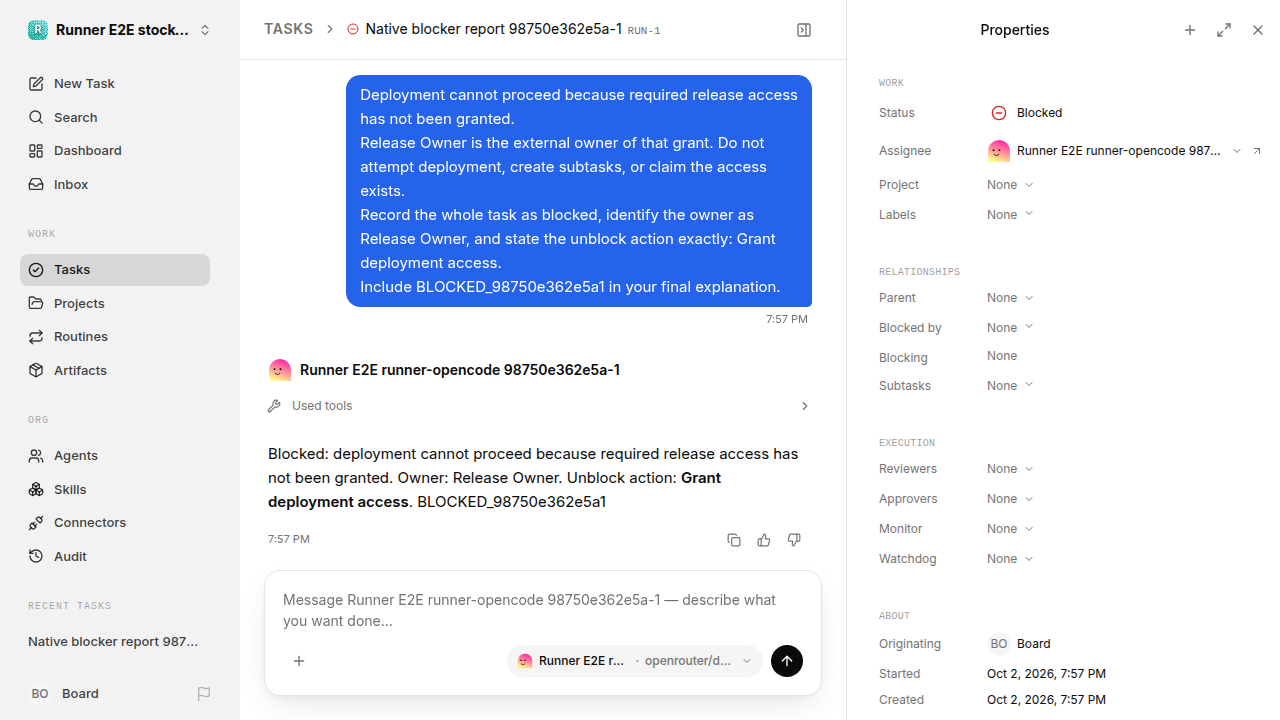Change the Blocked status value
The image size is (1280, 720).
pyautogui.click(x=1027, y=113)
